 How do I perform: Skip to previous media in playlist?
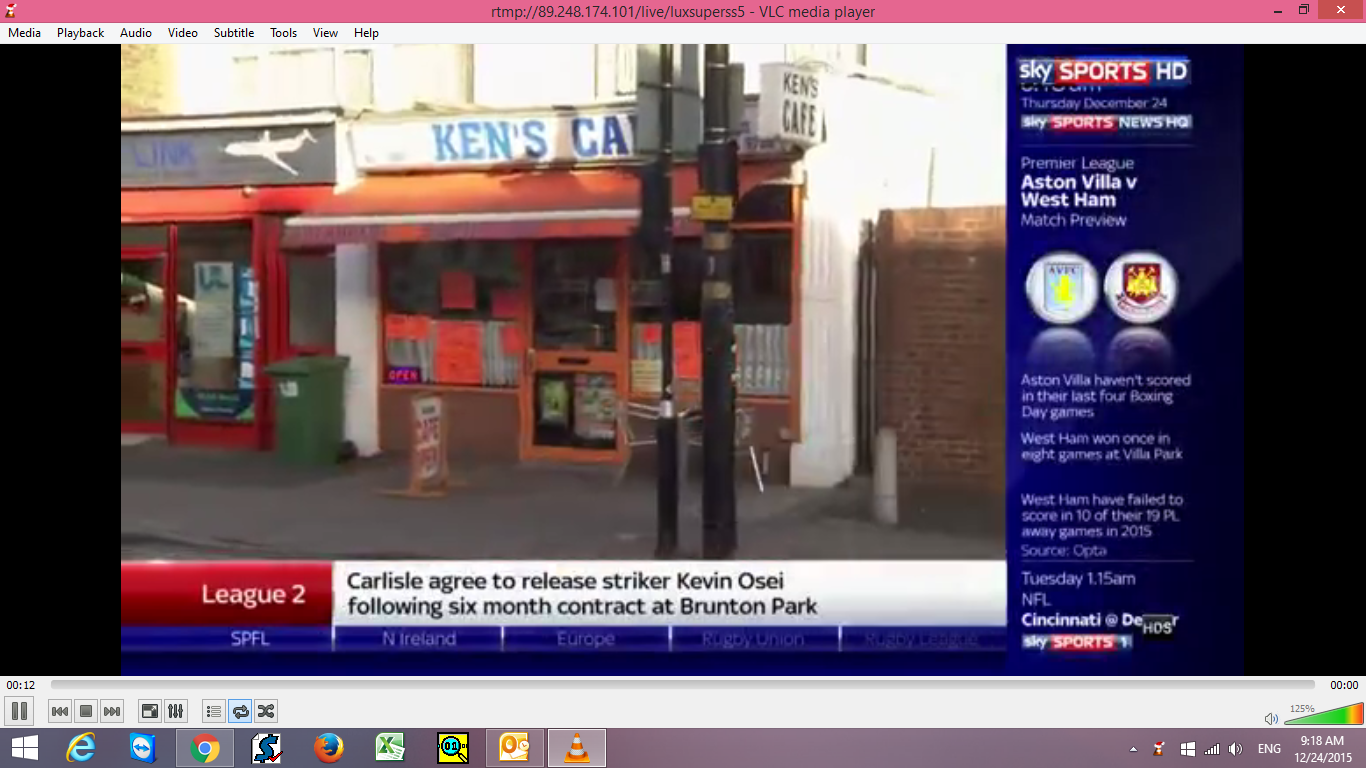[60, 711]
